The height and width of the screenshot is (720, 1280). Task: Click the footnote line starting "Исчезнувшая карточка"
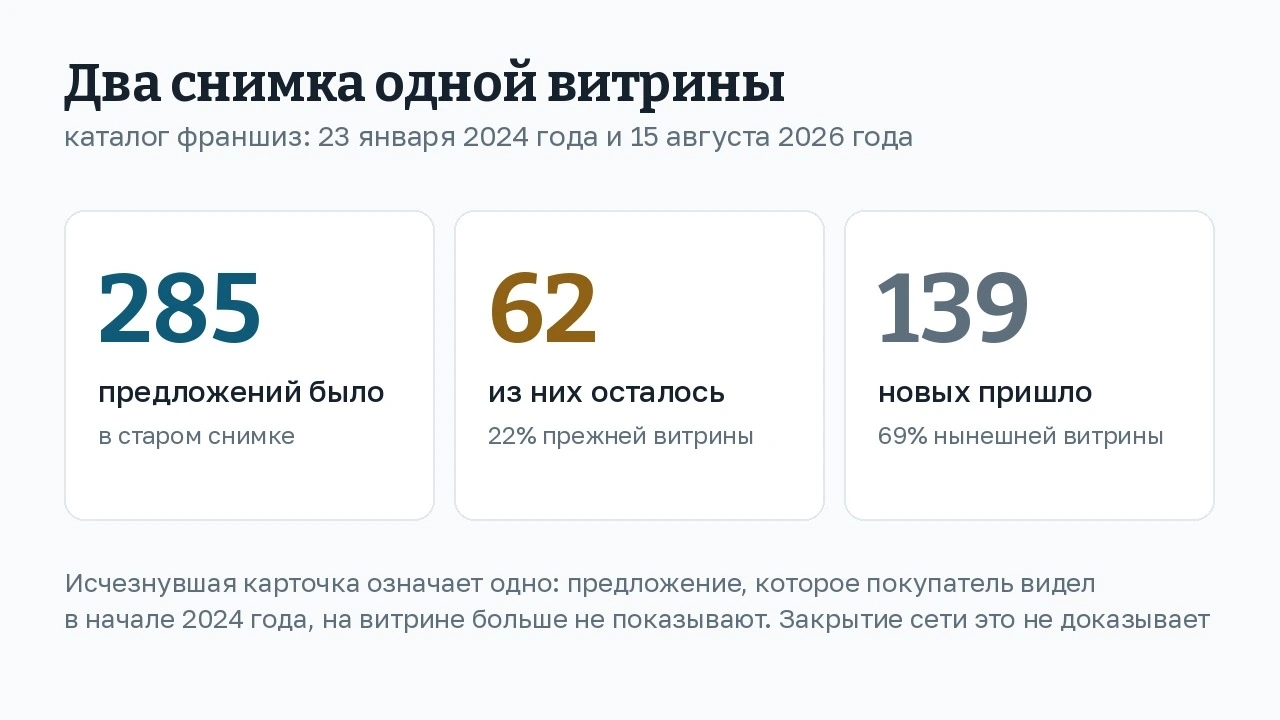580,584
